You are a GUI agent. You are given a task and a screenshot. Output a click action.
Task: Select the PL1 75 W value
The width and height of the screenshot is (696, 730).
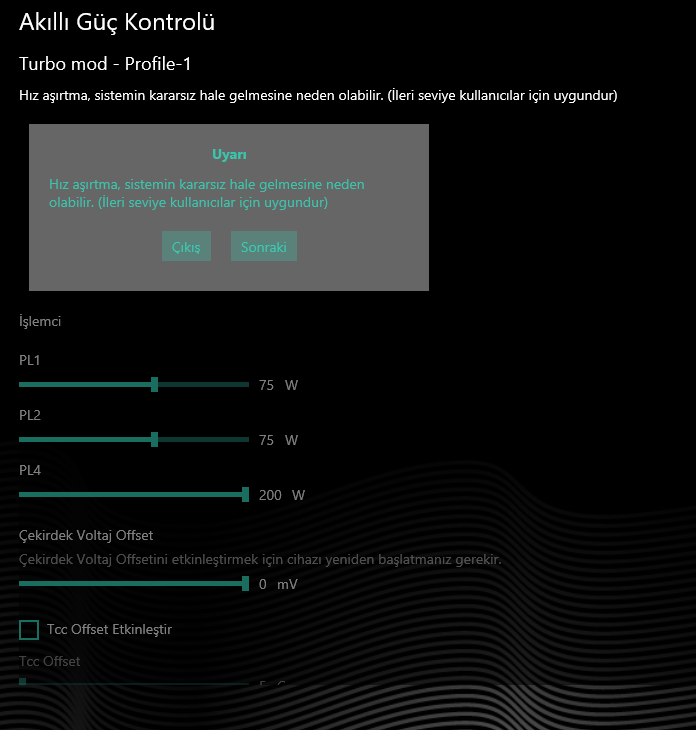click(278, 385)
